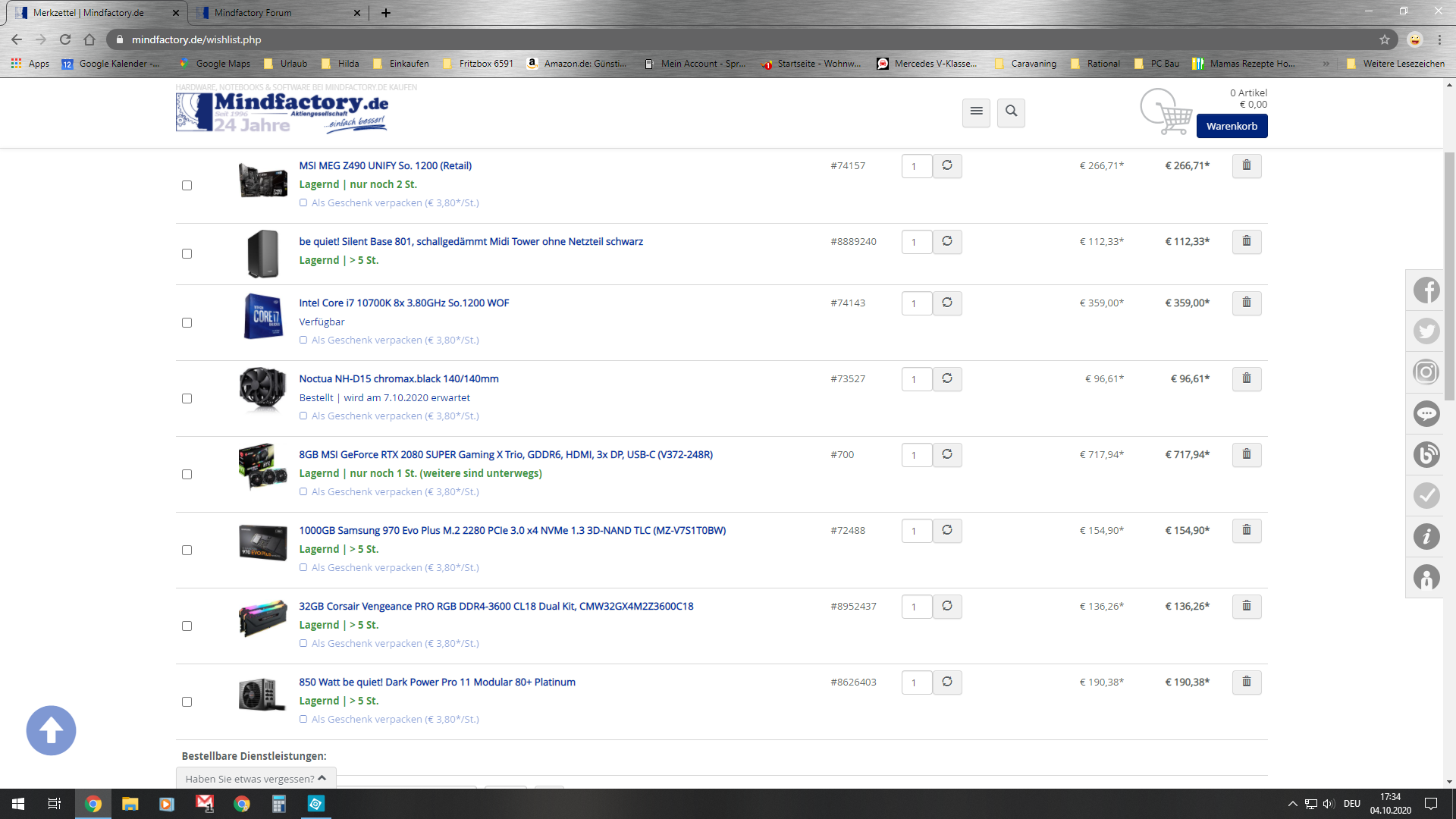This screenshot has height=819, width=1456.
Task: Delete Dark Power Pro 11 item
Action: (1246, 682)
